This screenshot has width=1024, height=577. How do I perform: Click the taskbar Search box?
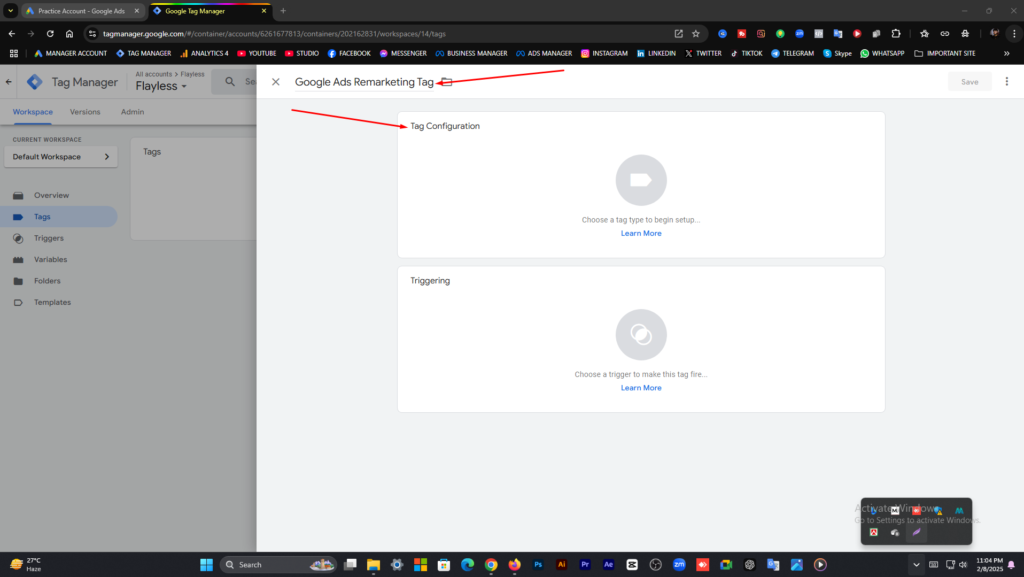[278, 565]
